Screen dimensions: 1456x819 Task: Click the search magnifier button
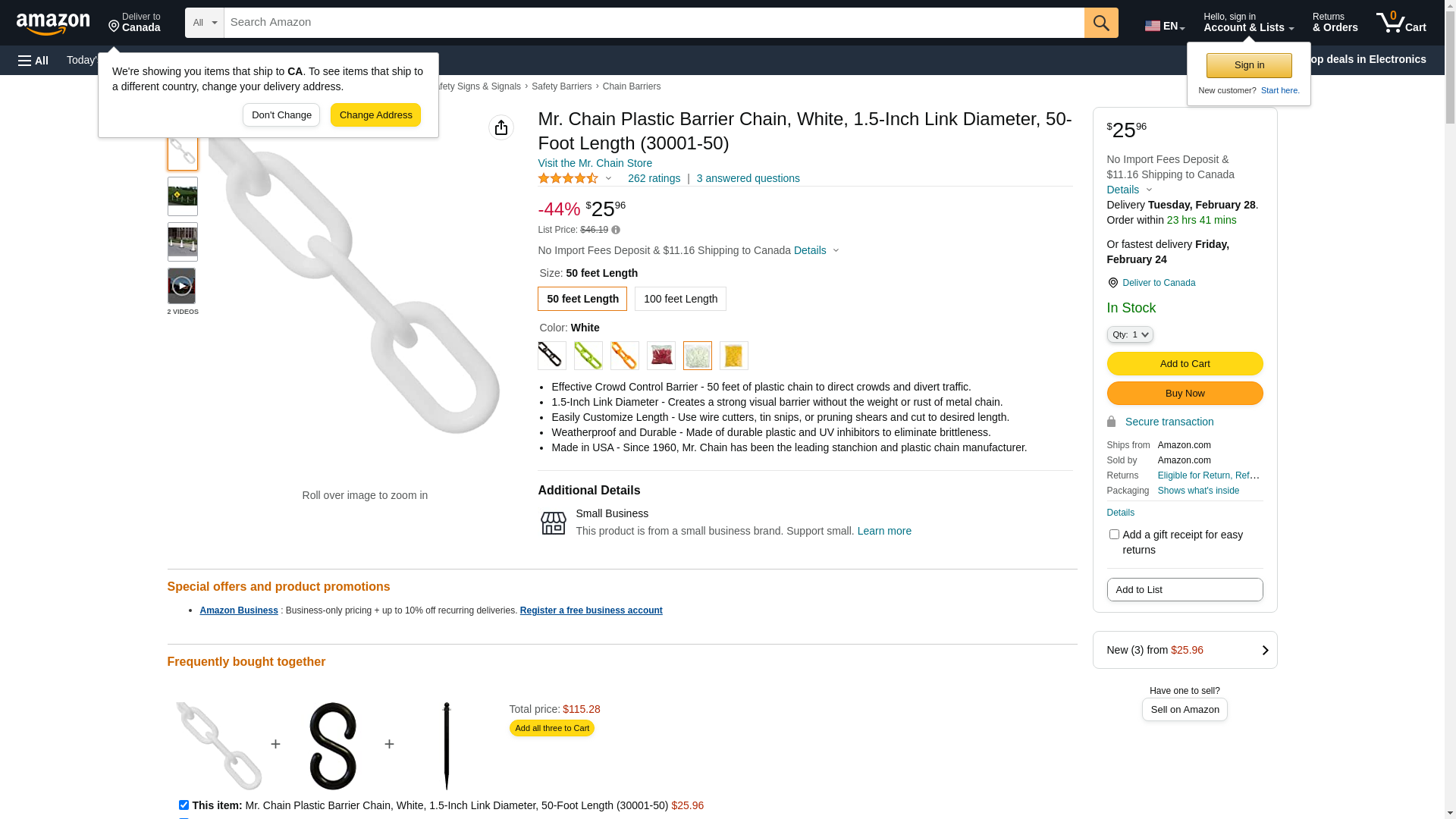point(1100,23)
